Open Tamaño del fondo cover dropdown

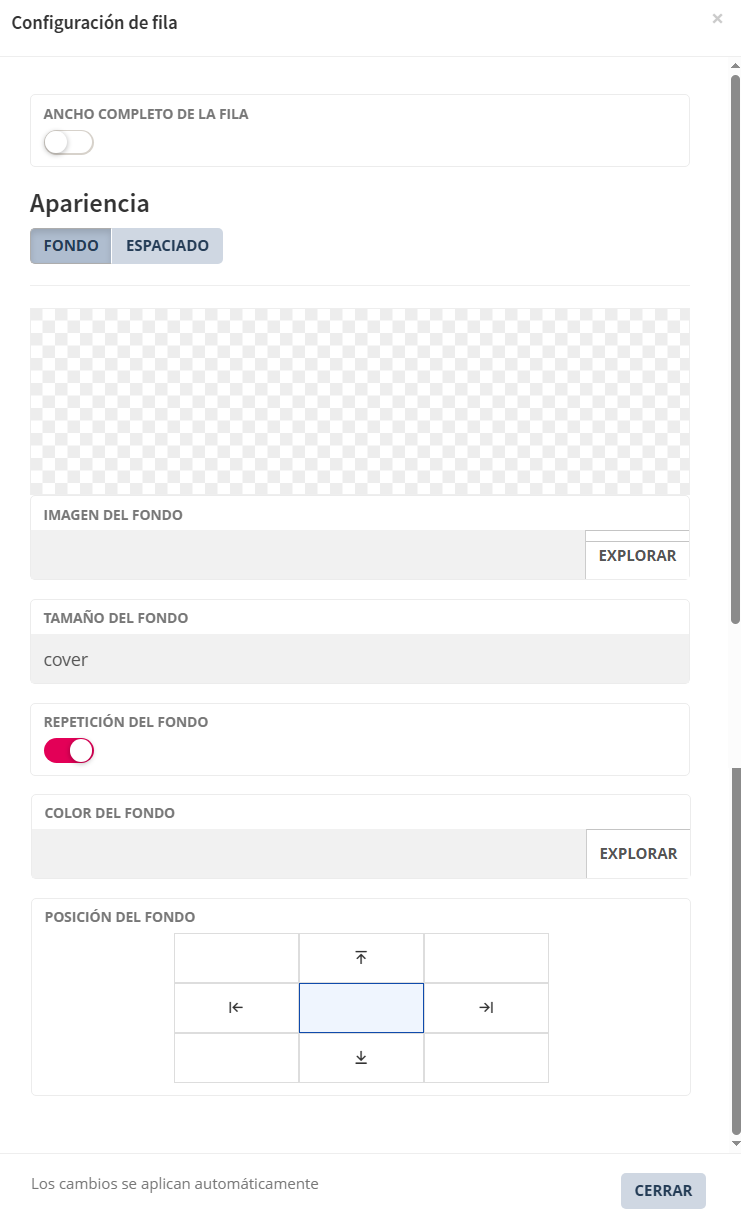pyautogui.click(x=360, y=660)
